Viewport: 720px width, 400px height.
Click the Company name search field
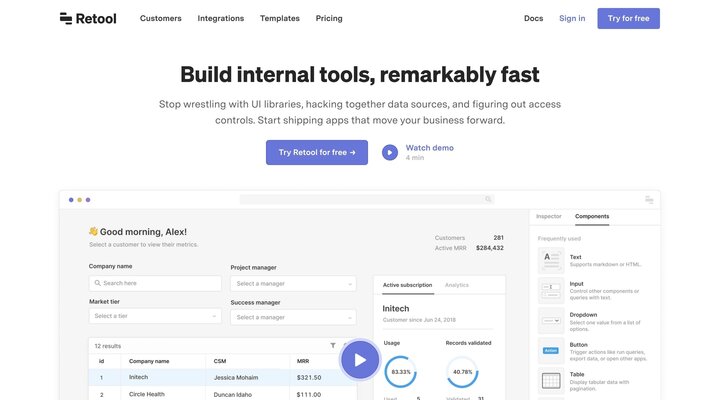click(155, 283)
